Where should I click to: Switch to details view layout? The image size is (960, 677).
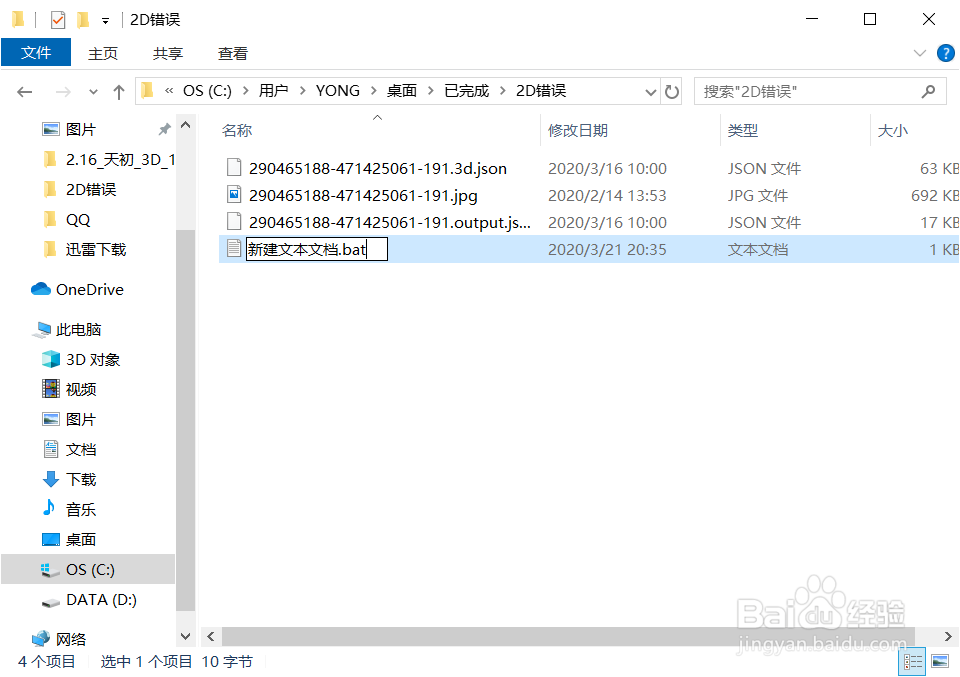tap(913, 662)
